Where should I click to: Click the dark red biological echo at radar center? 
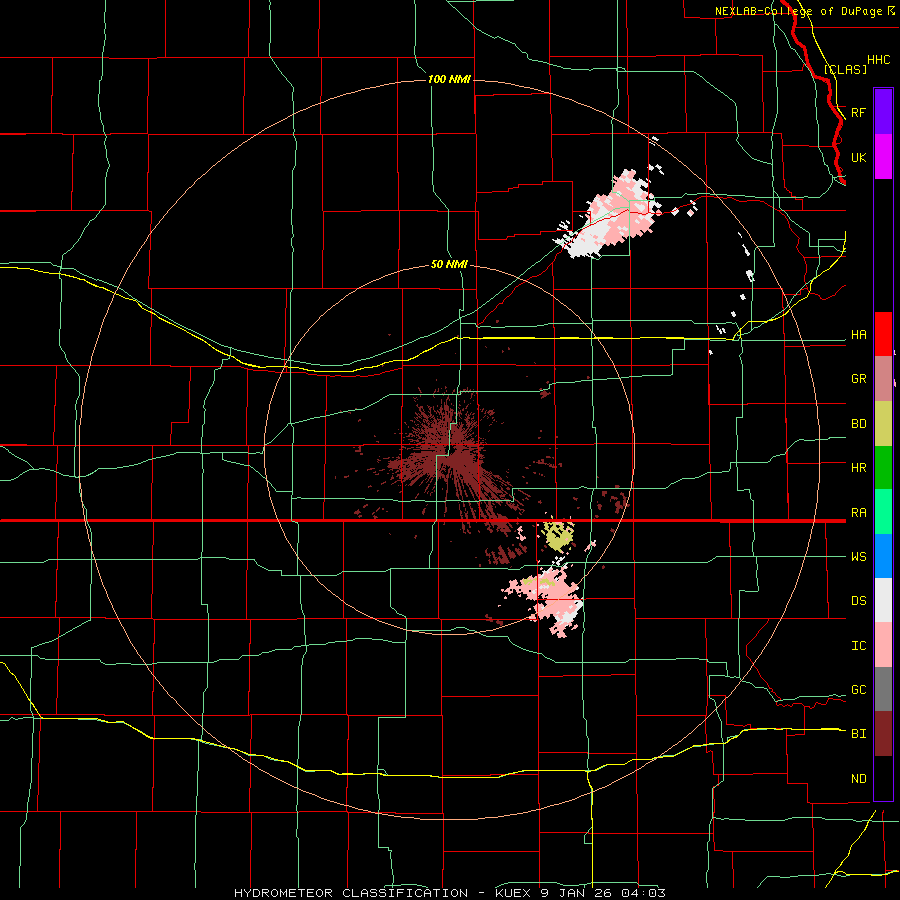click(451, 451)
